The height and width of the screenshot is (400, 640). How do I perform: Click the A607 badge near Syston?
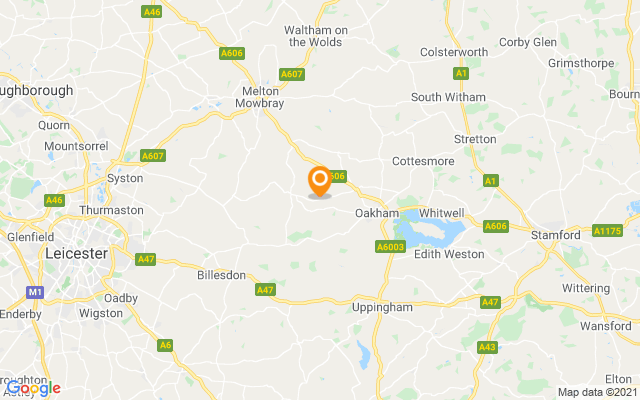coord(153,156)
